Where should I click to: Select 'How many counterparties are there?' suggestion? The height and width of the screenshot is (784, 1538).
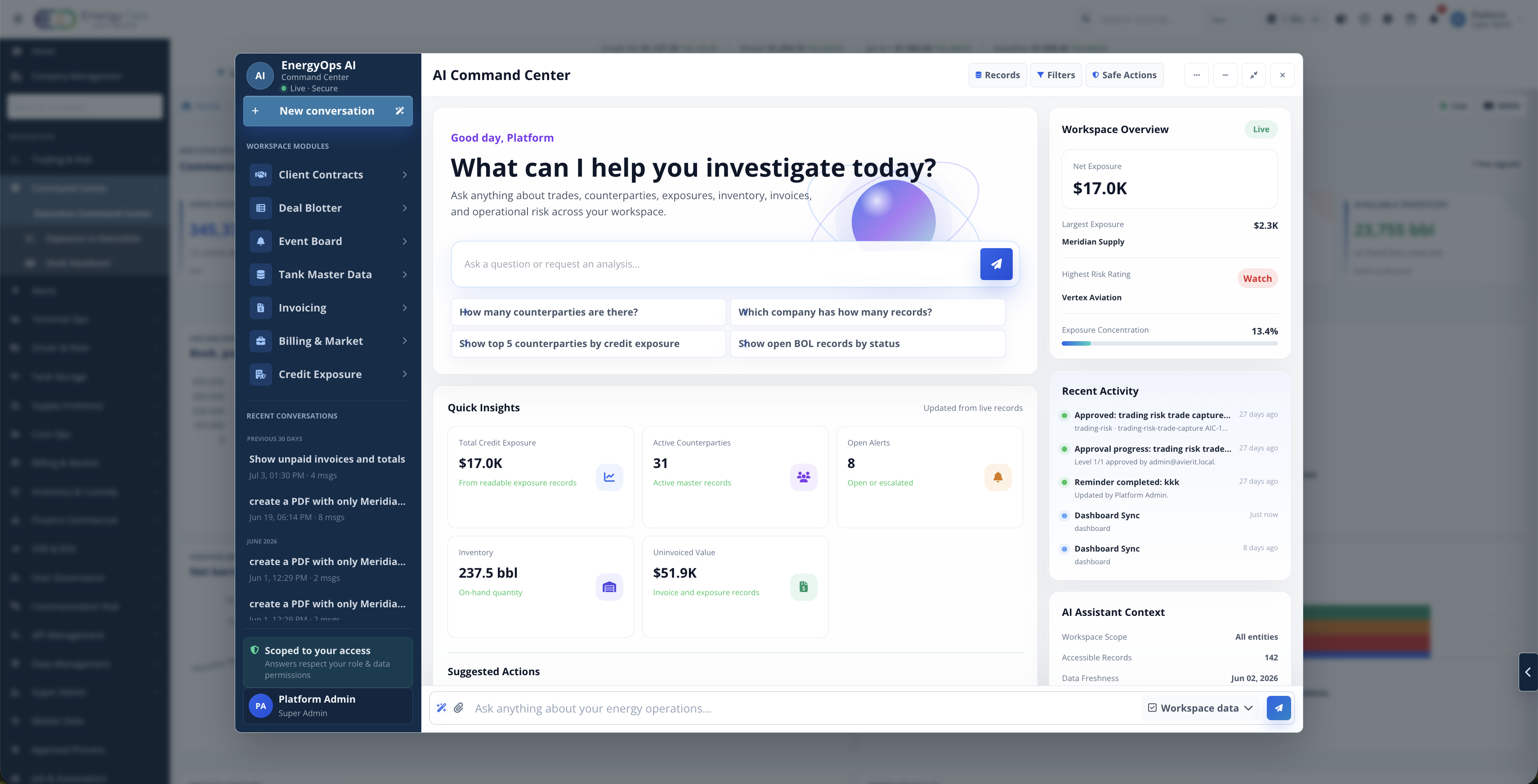click(x=588, y=312)
